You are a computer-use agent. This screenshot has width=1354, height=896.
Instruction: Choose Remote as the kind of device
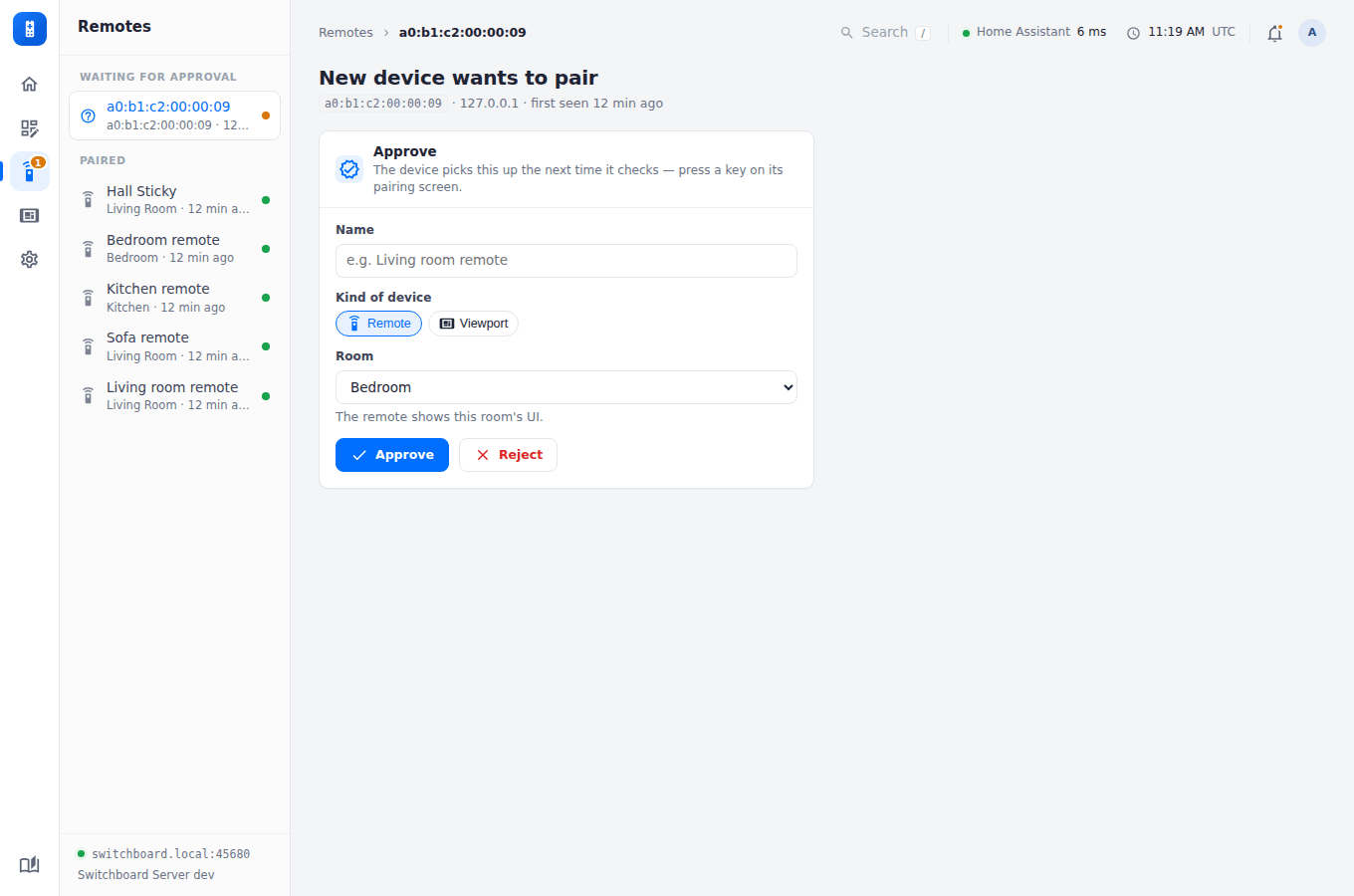point(379,324)
